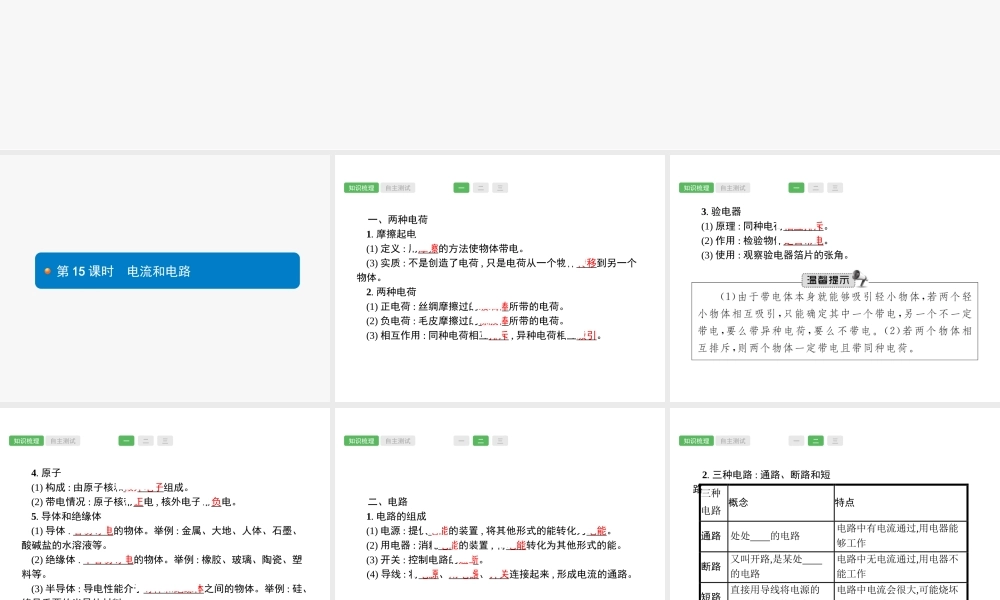
Task: Click 知识梳理 tab on the 两种电荷 slide
Action: 361,188
